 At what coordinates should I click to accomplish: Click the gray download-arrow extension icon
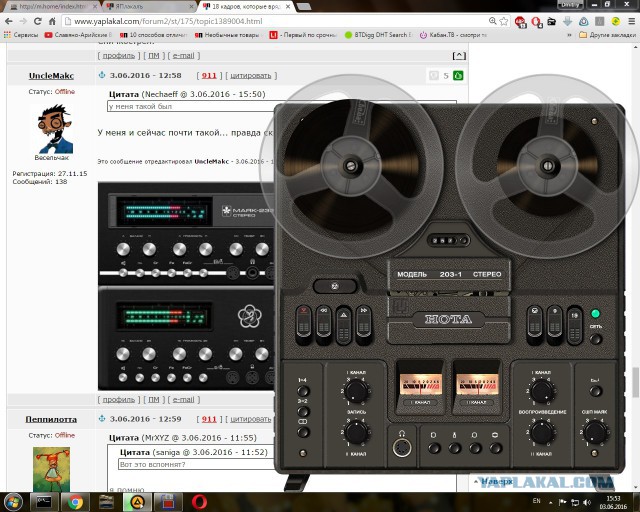[567, 21]
